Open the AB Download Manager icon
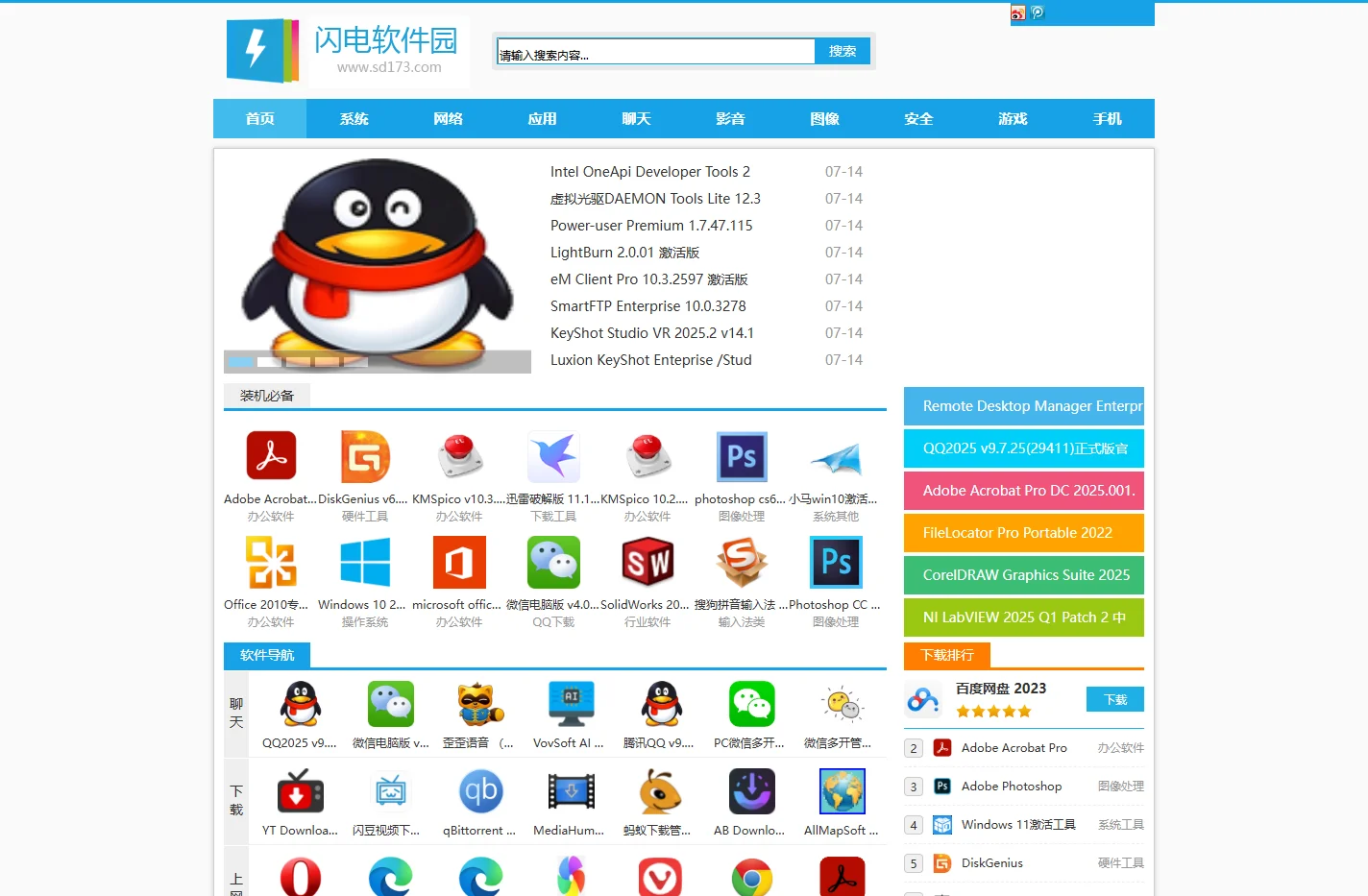 751,791
